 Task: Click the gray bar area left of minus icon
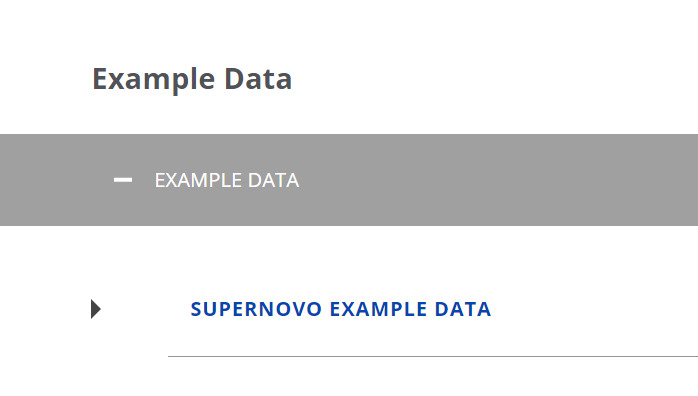coord(56,180)
